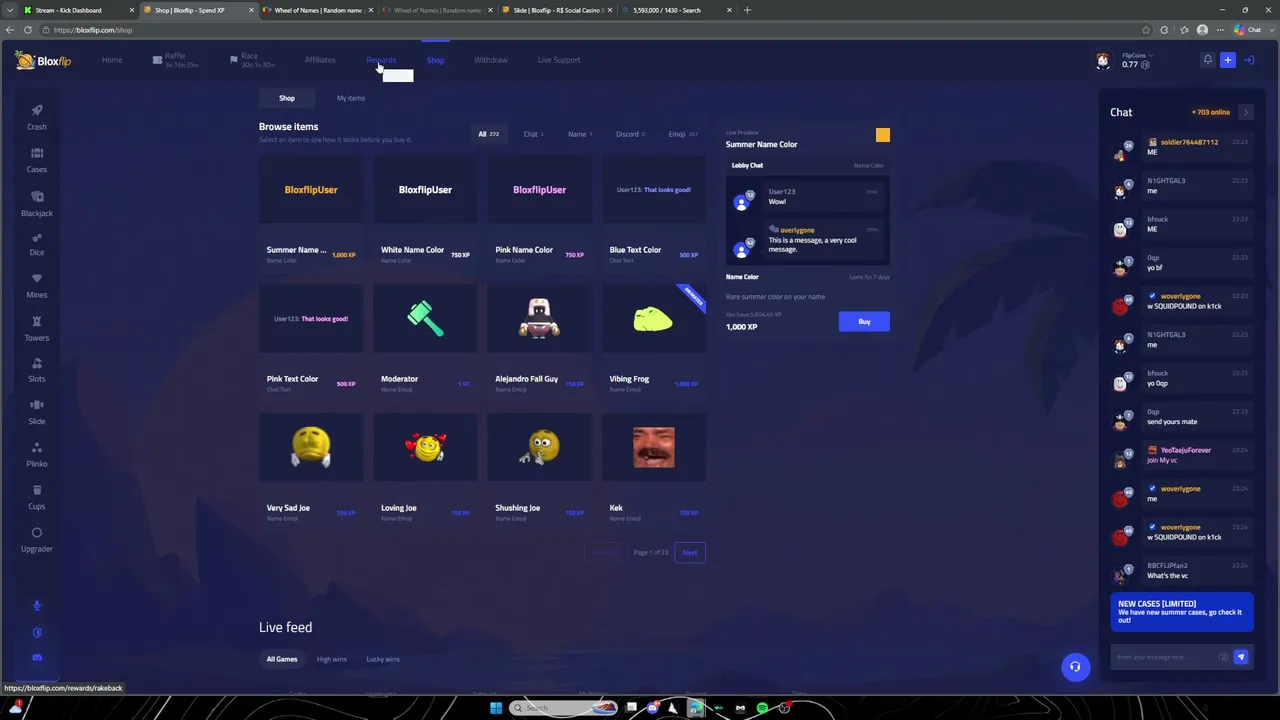Screen dimensions: 1280x720
Task: Select the Moderator hammer emoji item
Action: point(425,342)
